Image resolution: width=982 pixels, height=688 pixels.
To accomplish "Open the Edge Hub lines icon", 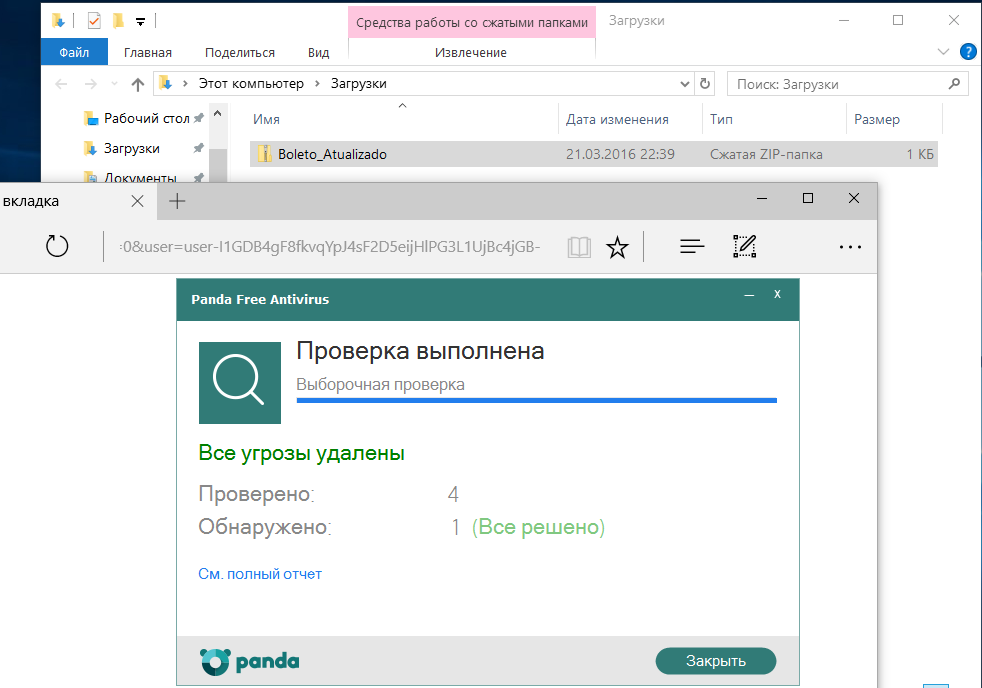I will (x=692, y=247).
